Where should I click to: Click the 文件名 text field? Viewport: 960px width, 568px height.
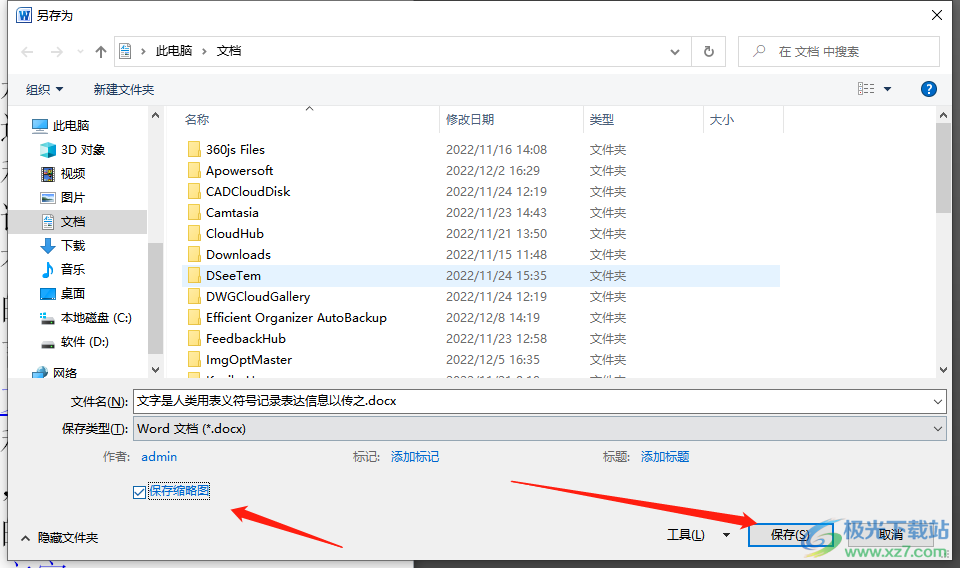531,402
